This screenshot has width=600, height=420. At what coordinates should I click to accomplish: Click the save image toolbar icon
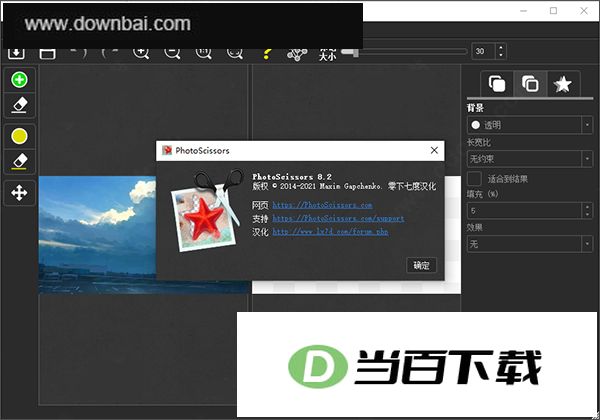pos(47,53)
